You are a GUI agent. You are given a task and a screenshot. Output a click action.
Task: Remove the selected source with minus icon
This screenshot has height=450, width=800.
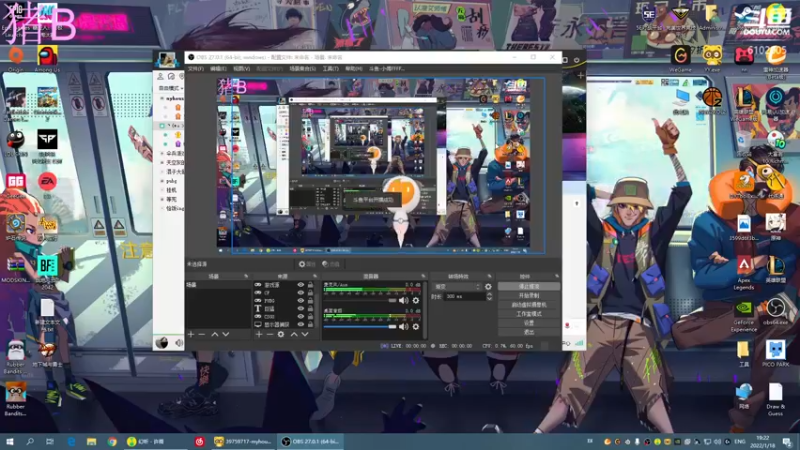(x=270, y=334)
